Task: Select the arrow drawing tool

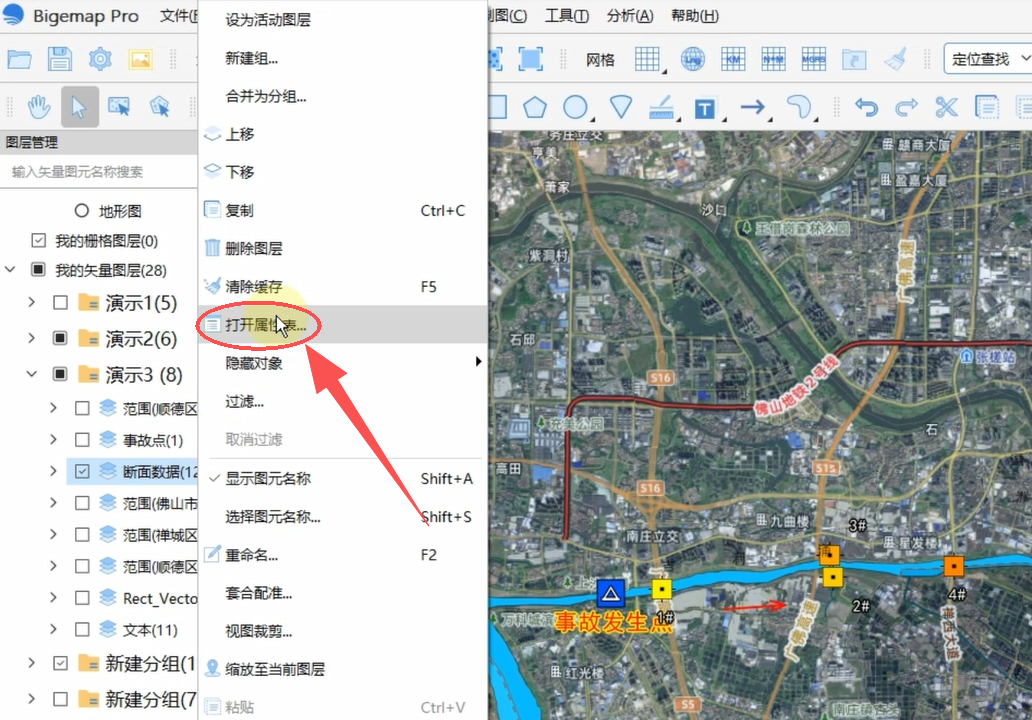Action: (752, 107)
